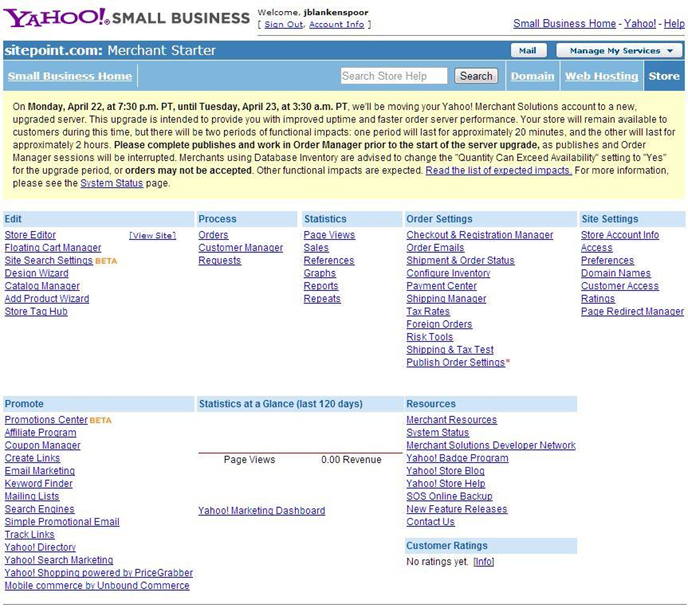This screenshot has height=612, width=688.
Task: Open the Yahoo! link in header
Action: point(640,24)
